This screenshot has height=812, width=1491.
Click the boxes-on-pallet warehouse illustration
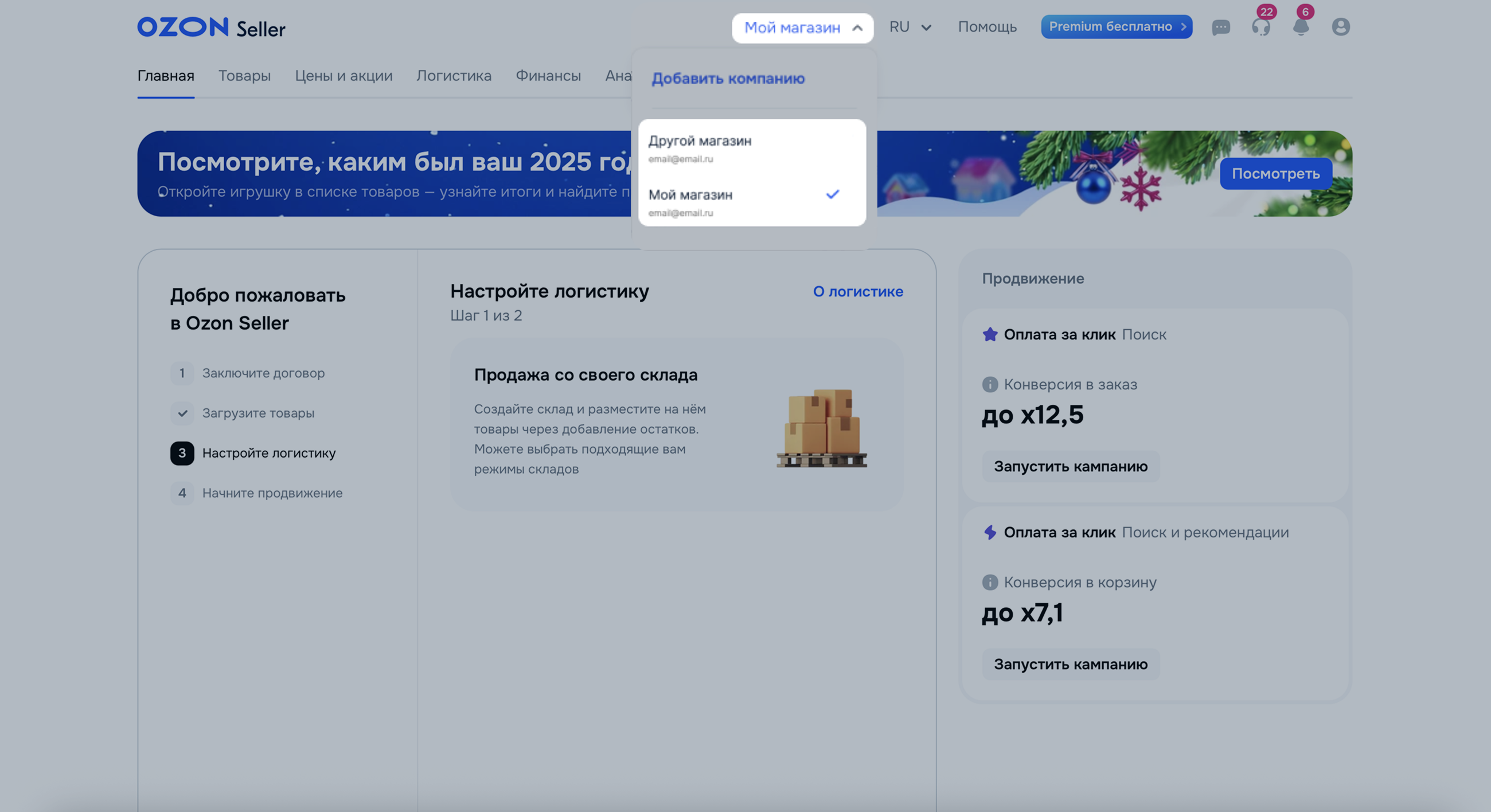[x=821, y=427]
